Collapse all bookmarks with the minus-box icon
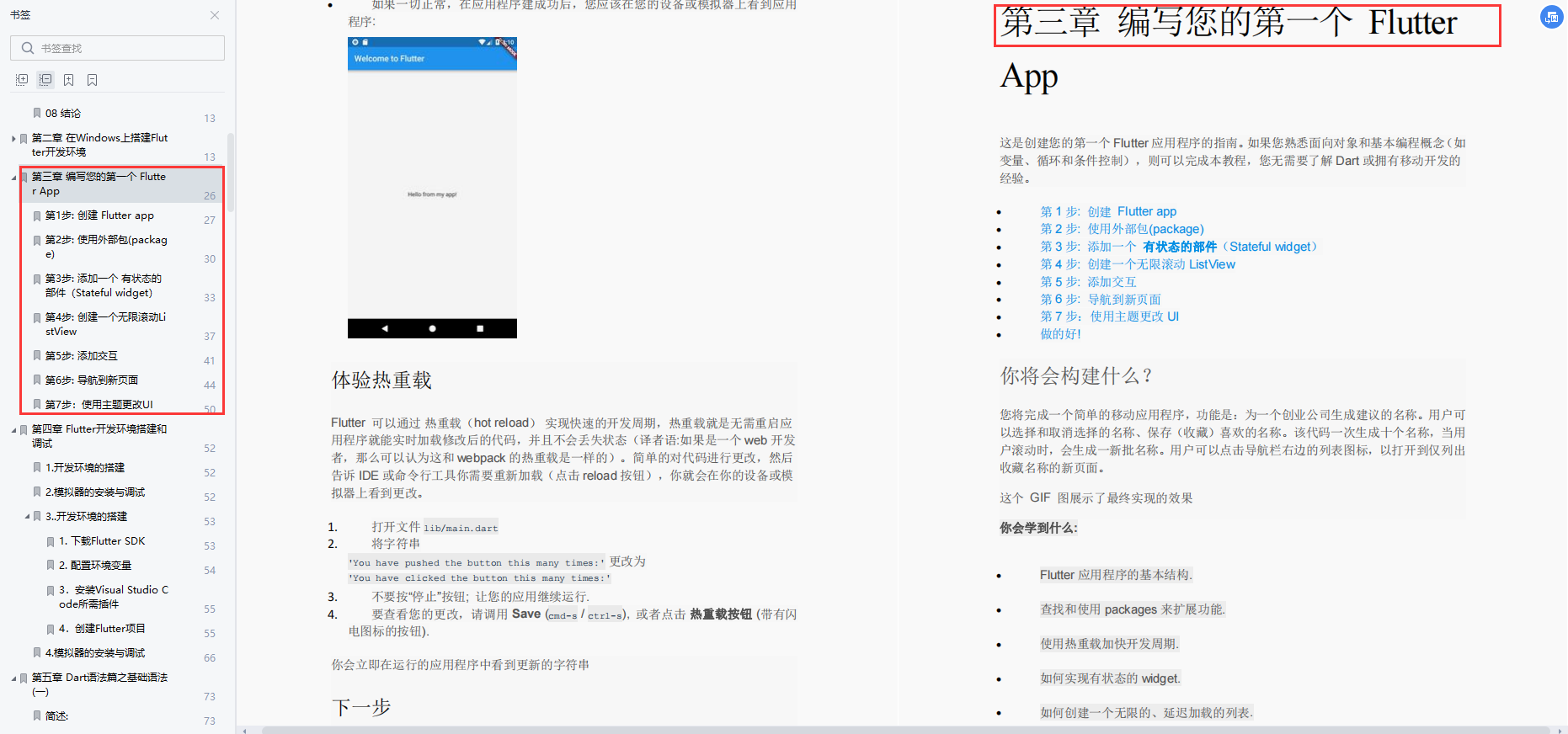 point(45,80)
